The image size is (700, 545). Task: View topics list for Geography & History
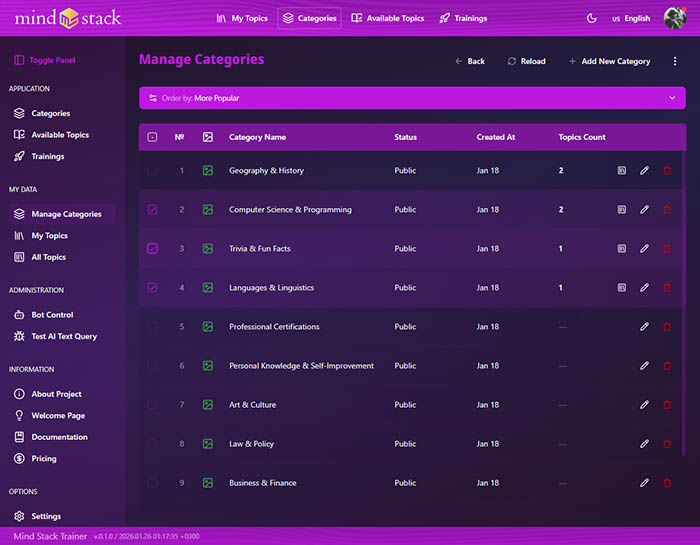point(621,171)
